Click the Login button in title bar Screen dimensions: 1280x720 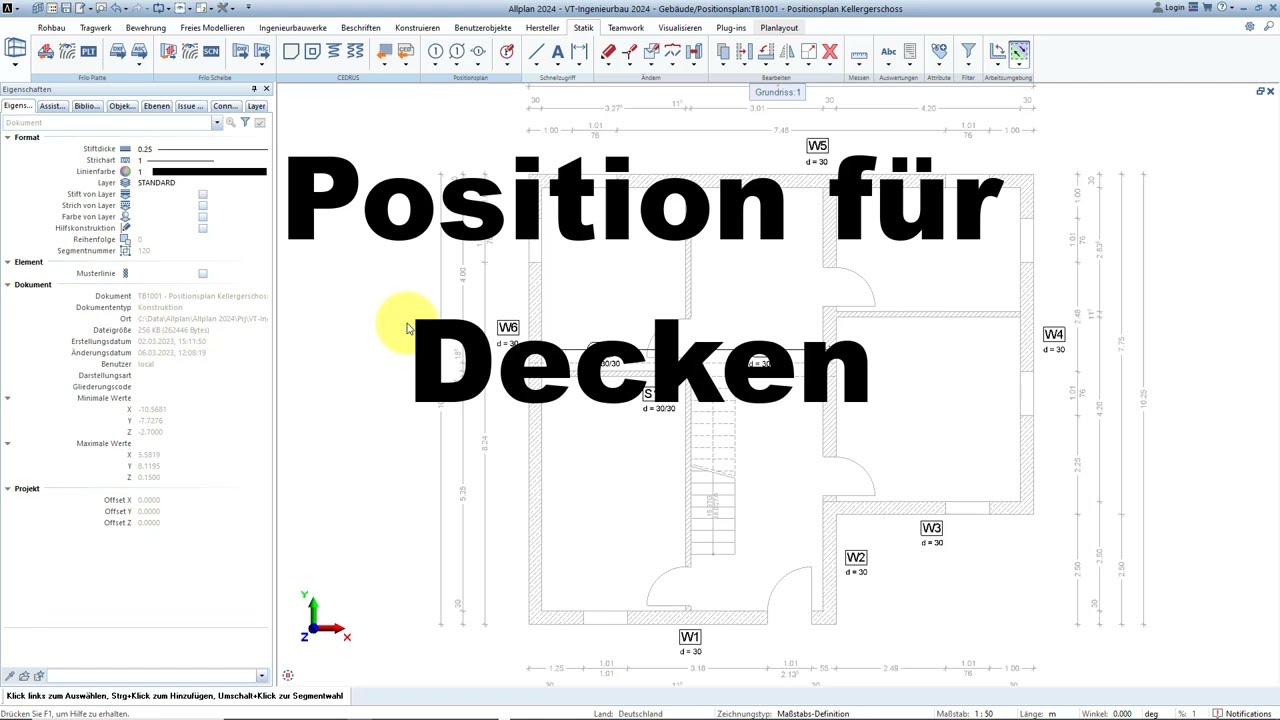pos(1168,8)
